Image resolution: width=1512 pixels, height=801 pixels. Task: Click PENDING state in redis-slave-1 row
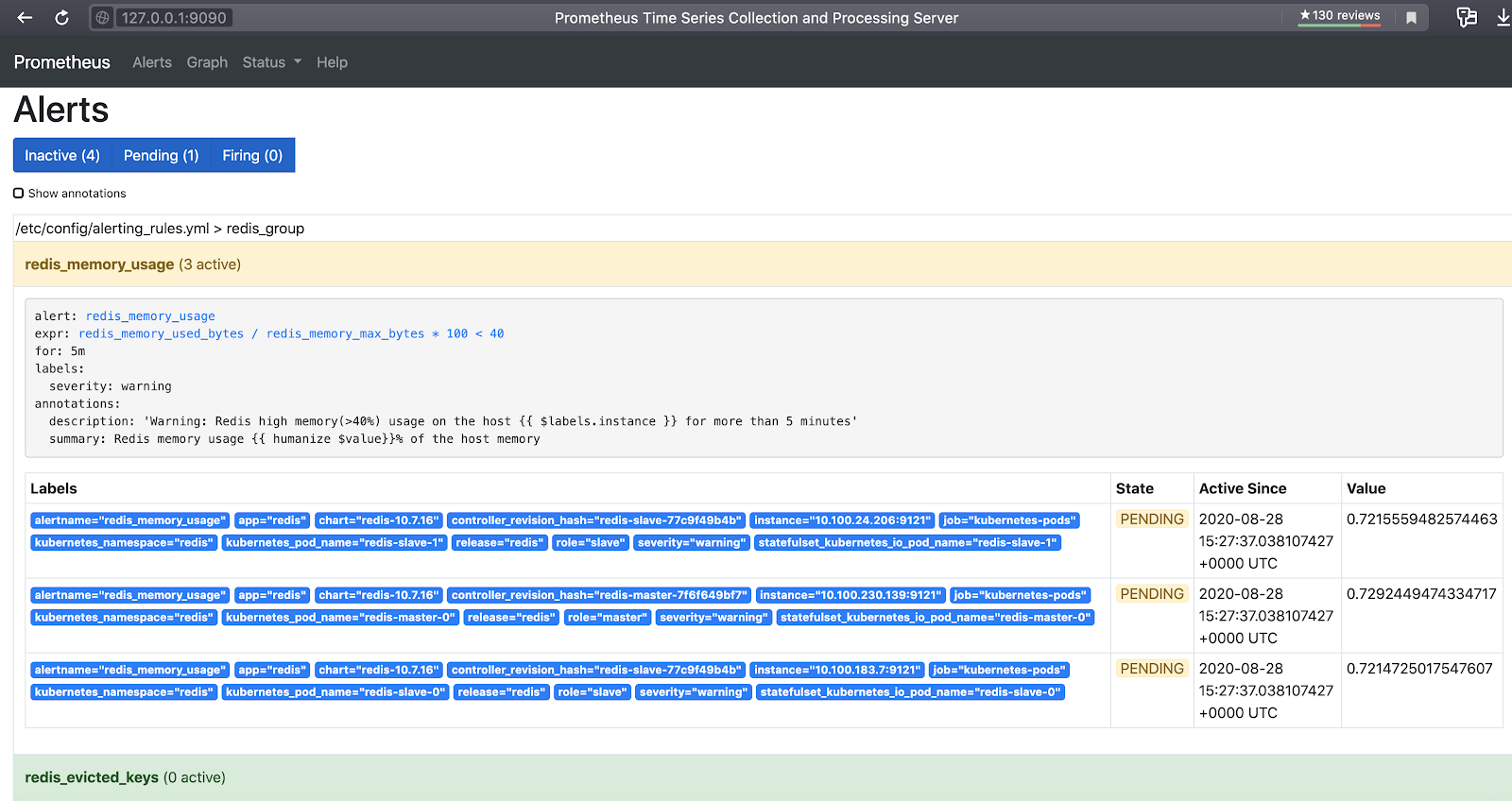pos(1151,520)
